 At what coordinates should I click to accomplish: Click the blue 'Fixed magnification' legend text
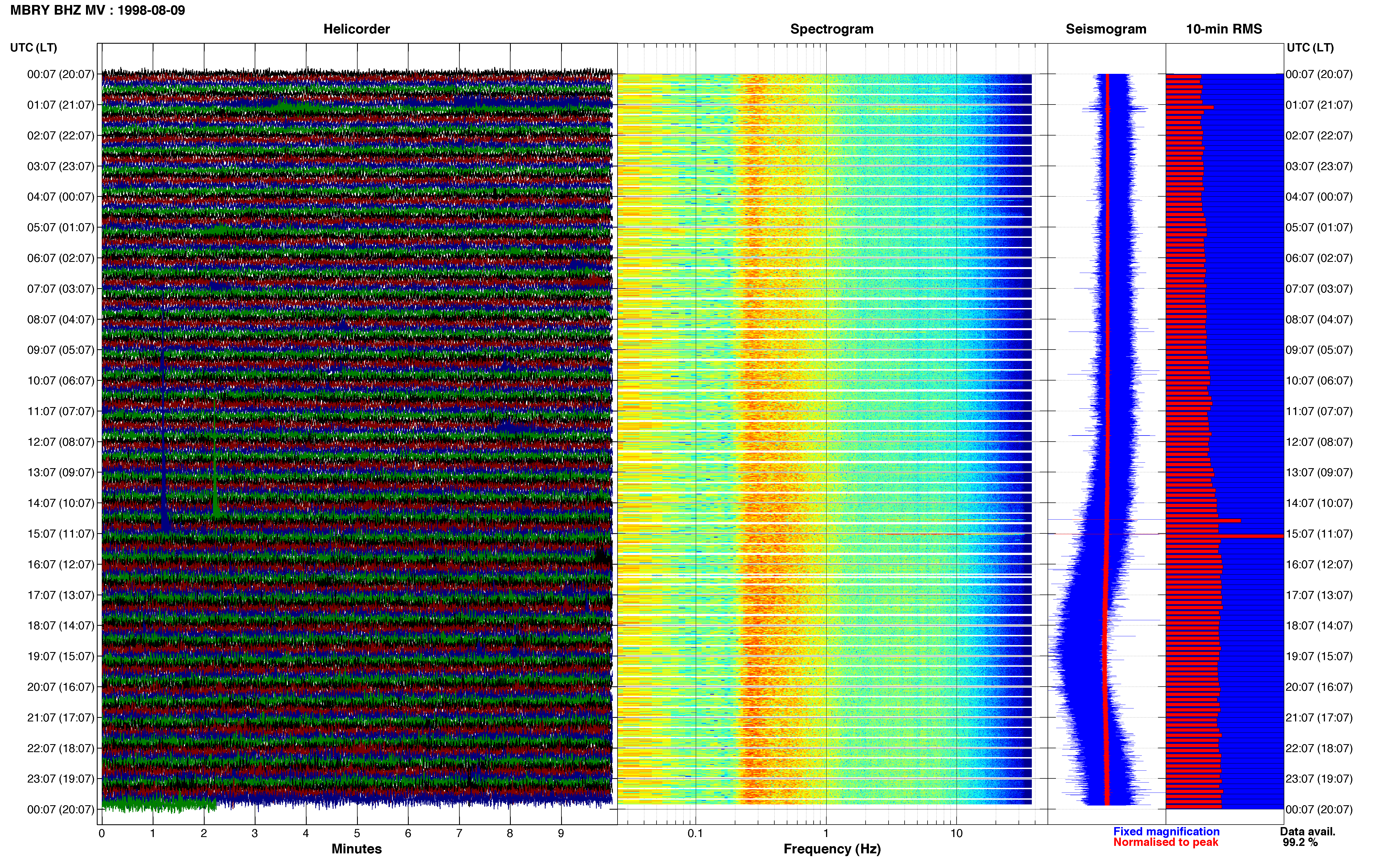coord(1166,832)
